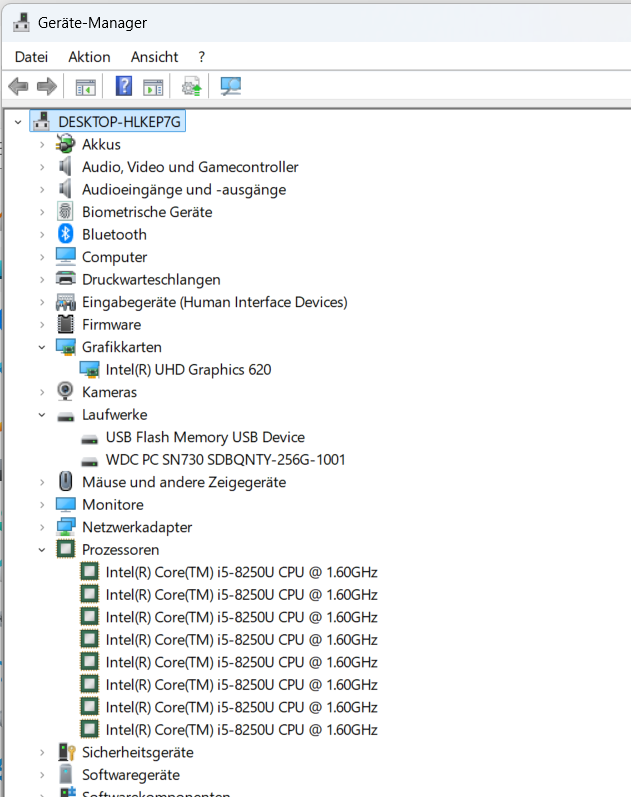Open the Datei menu
The image size is (631, 797).
tap(32, 56)
